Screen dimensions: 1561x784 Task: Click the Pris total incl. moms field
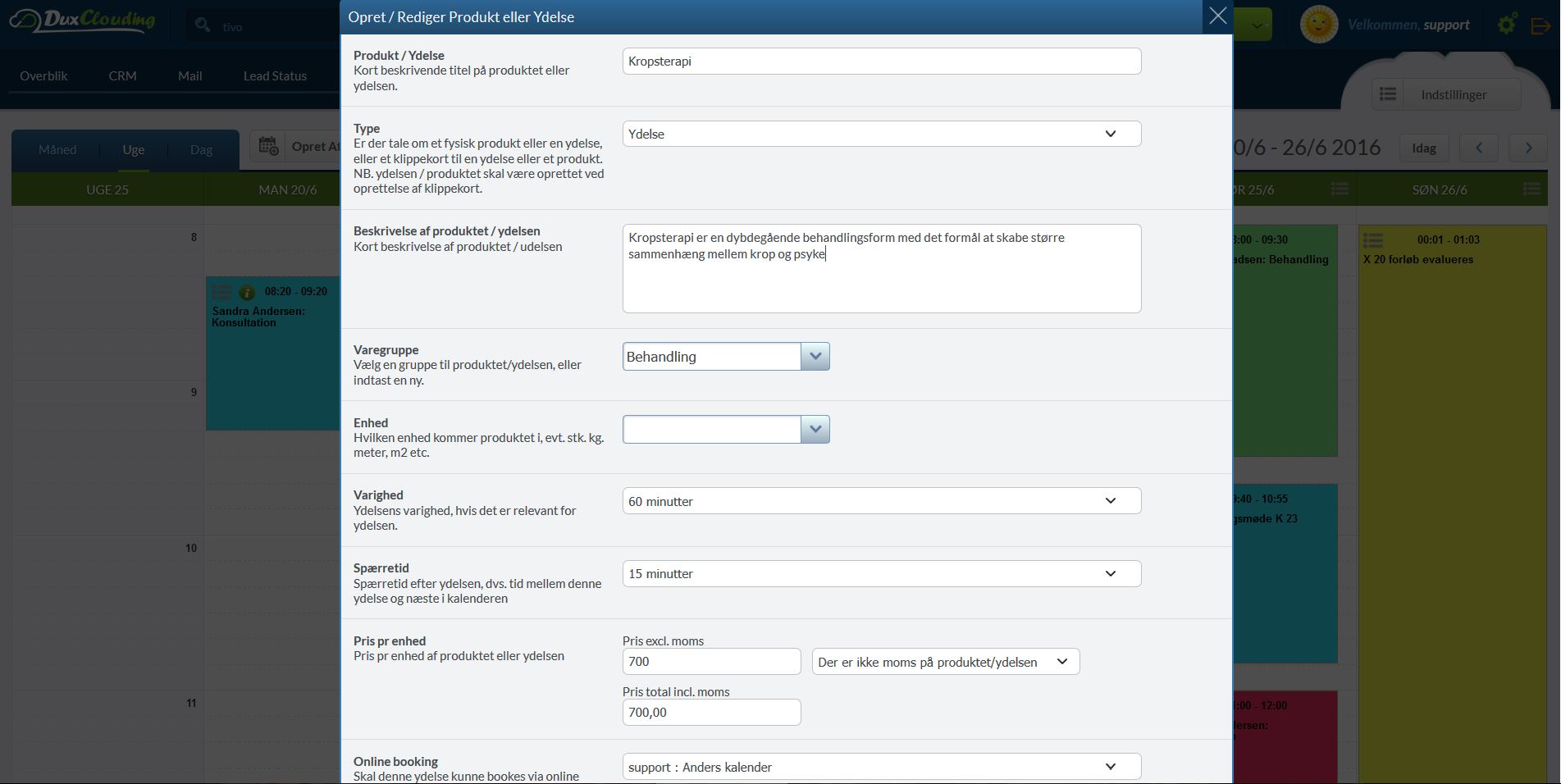tap(712, 712)
